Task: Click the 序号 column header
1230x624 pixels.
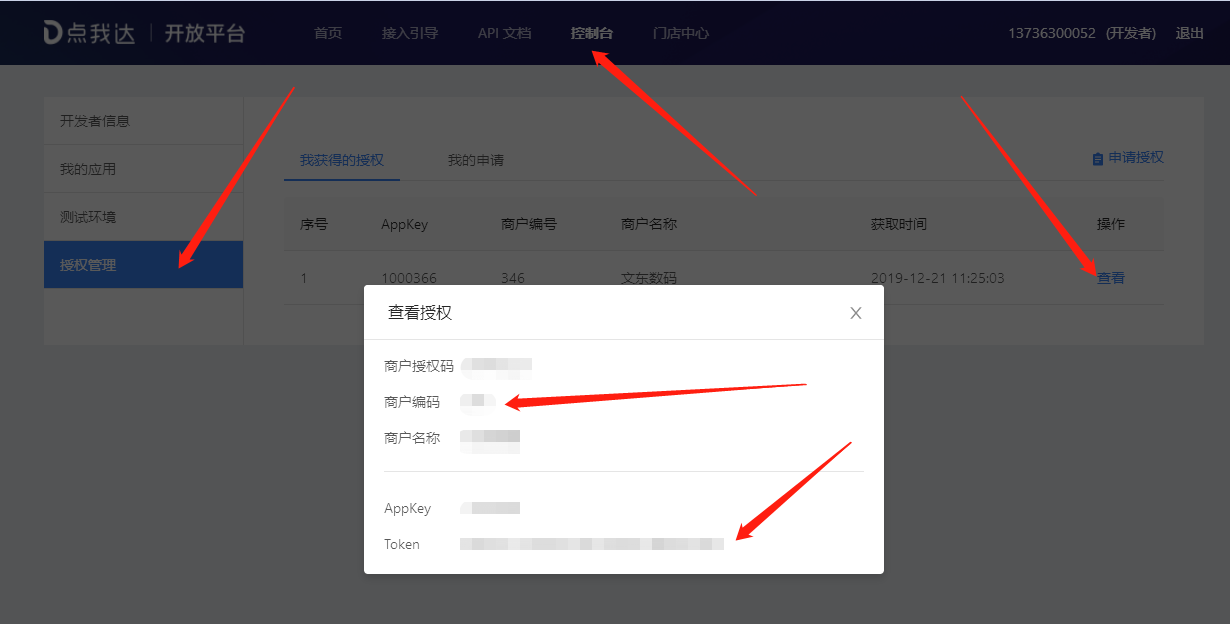Action: pos(314,224)
